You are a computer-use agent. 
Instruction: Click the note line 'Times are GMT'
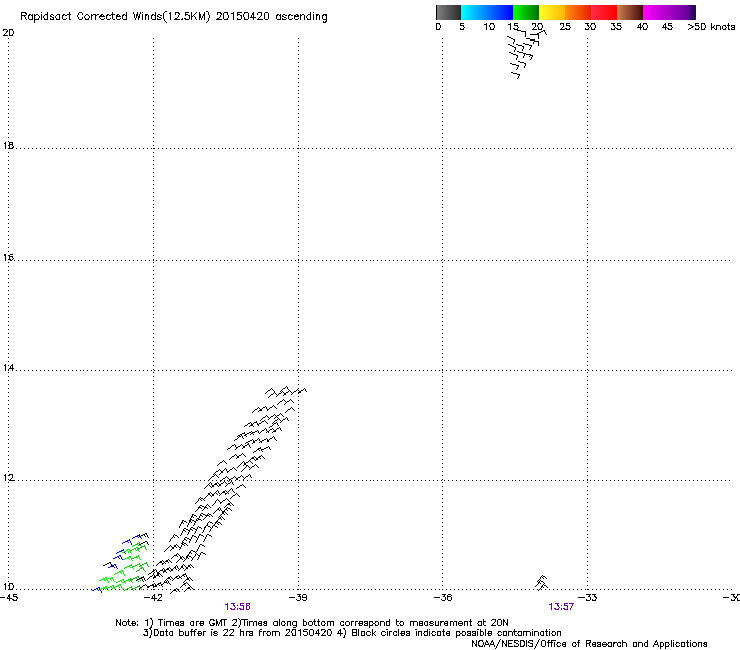pos(193,623)
